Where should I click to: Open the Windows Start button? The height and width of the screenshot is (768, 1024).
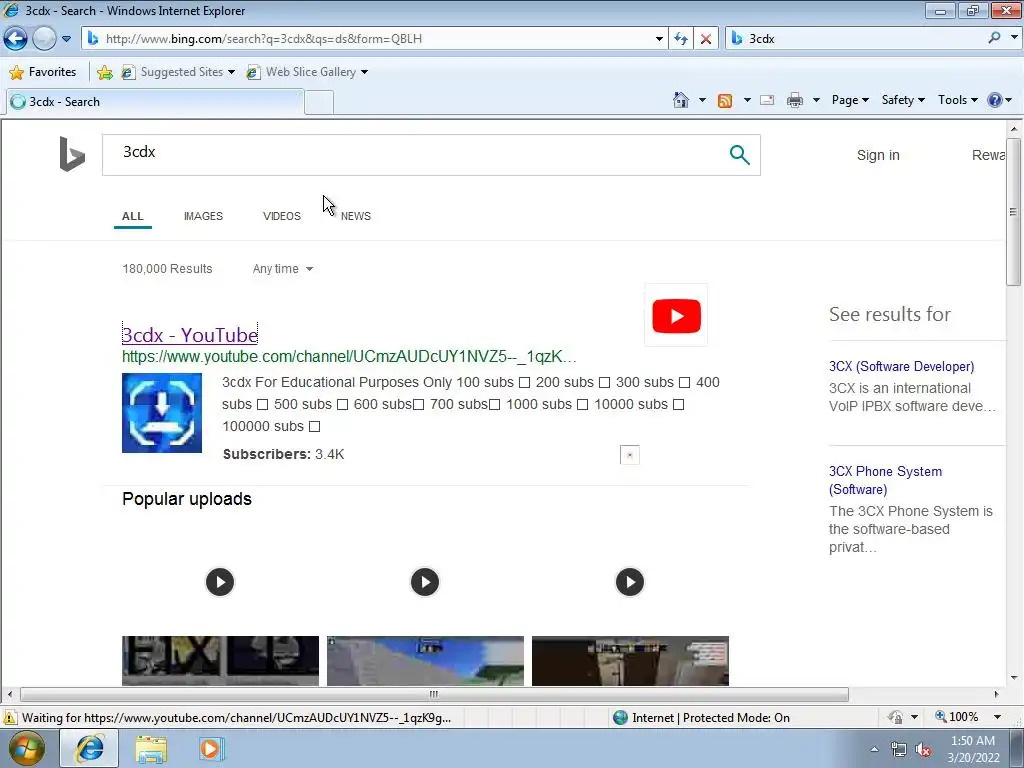[x=26, y=748]
